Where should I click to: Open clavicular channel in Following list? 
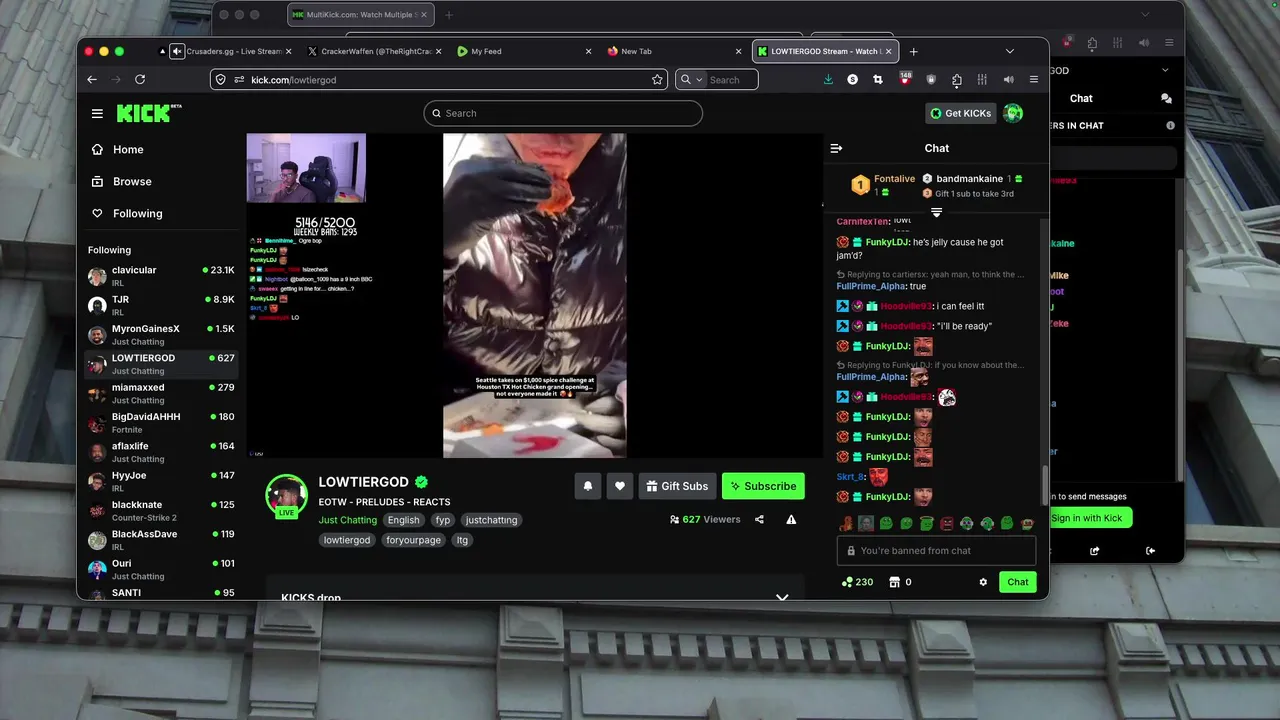click(x=161, y=276)
